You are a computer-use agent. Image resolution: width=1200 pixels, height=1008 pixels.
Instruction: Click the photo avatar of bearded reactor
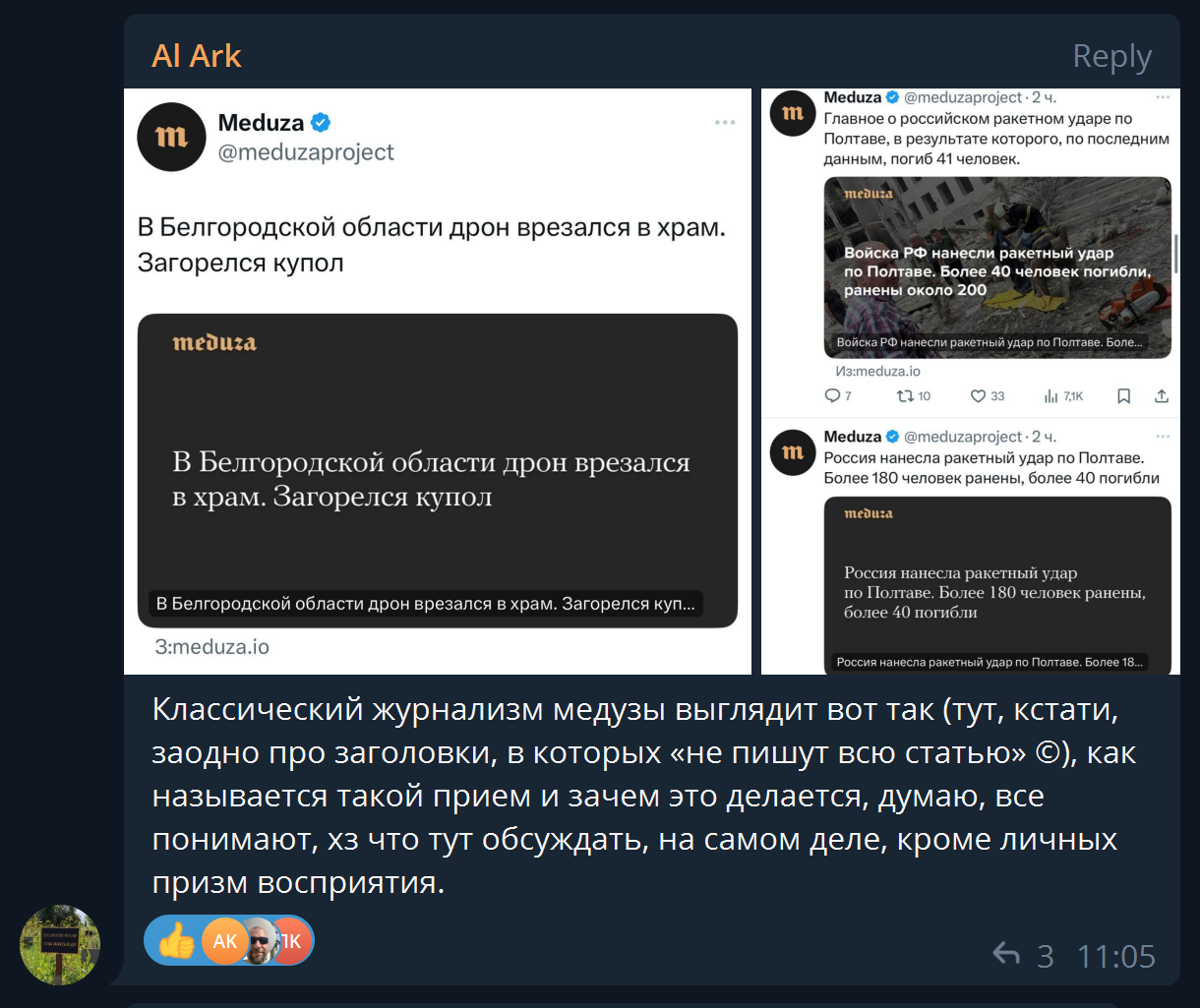pos(259,941)
